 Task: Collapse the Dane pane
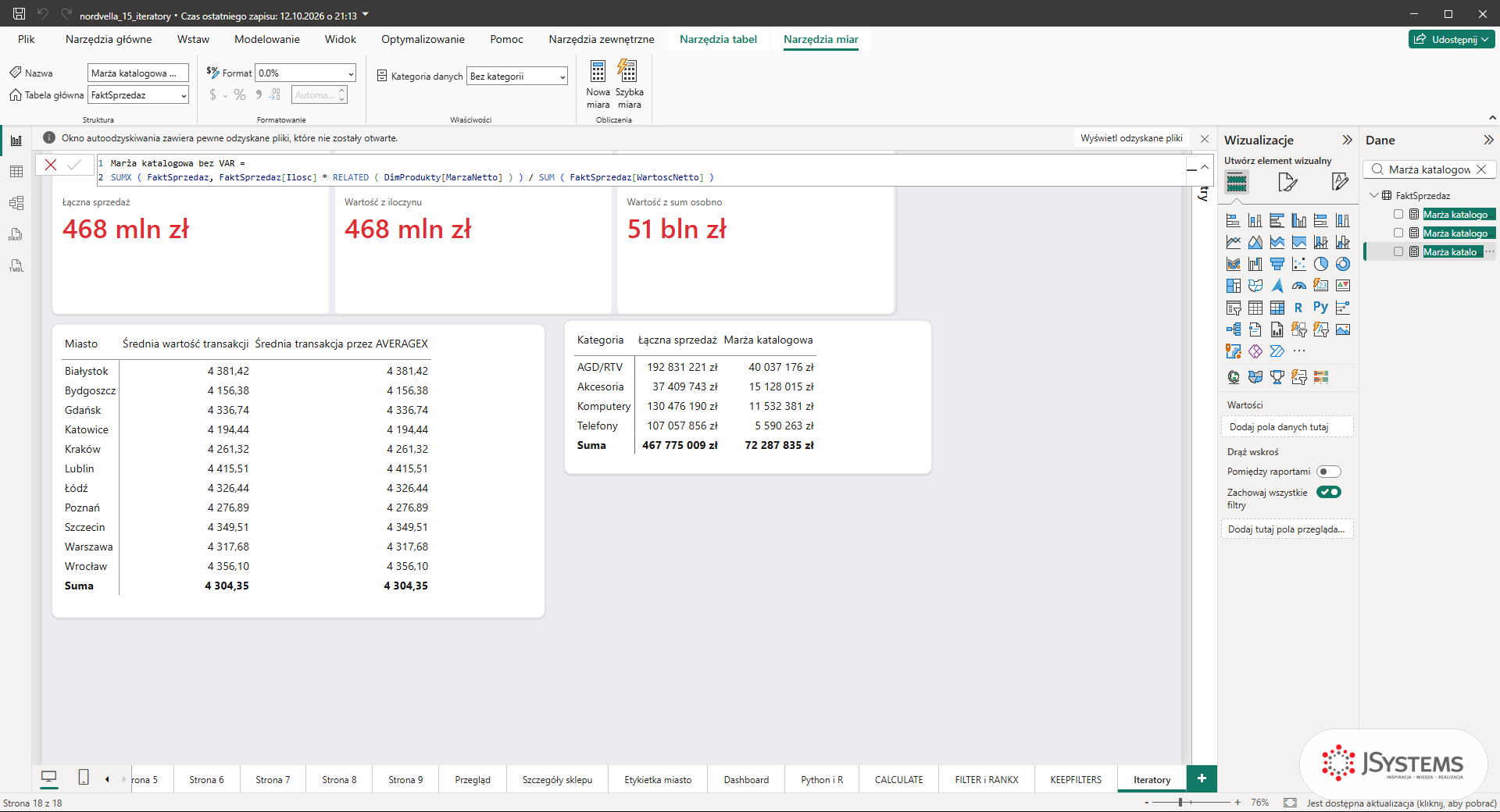[x=1488, y=140]
